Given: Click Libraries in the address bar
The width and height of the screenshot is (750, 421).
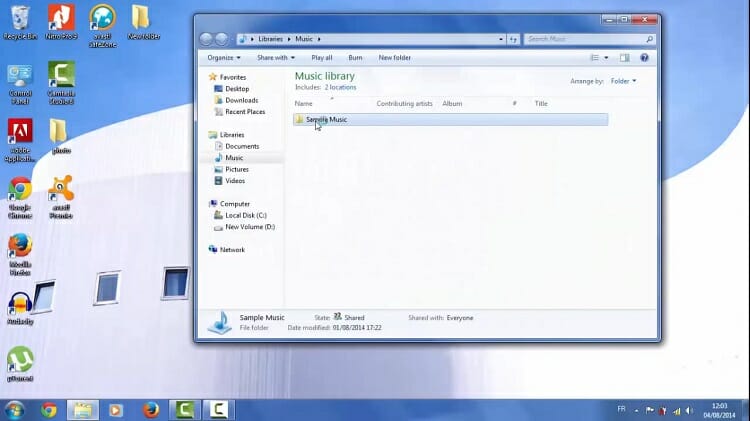Looking at the screenshot, I should pyautogui.click(x=270, y=39).
